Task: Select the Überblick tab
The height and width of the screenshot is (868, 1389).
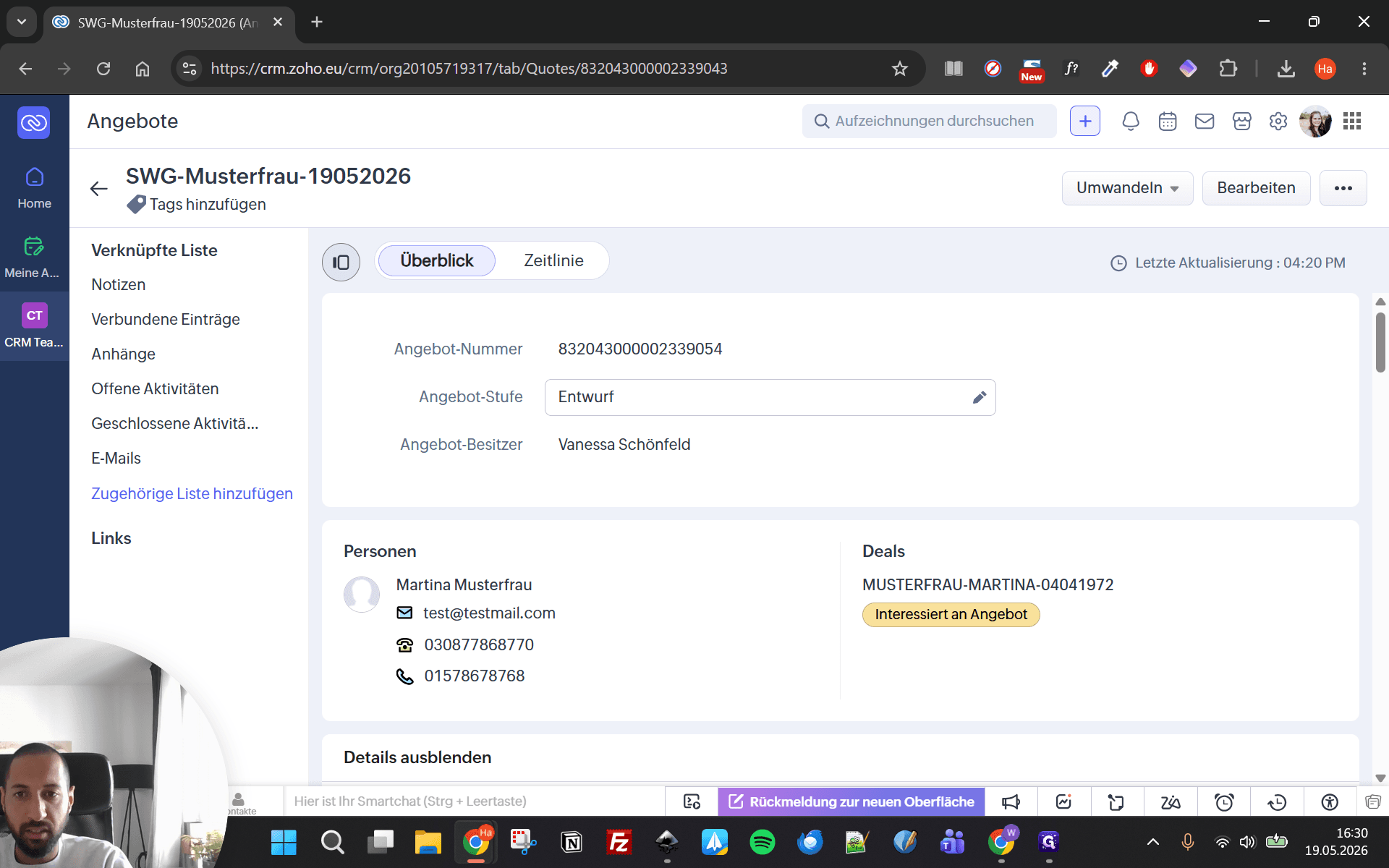Action: (436, 260)
